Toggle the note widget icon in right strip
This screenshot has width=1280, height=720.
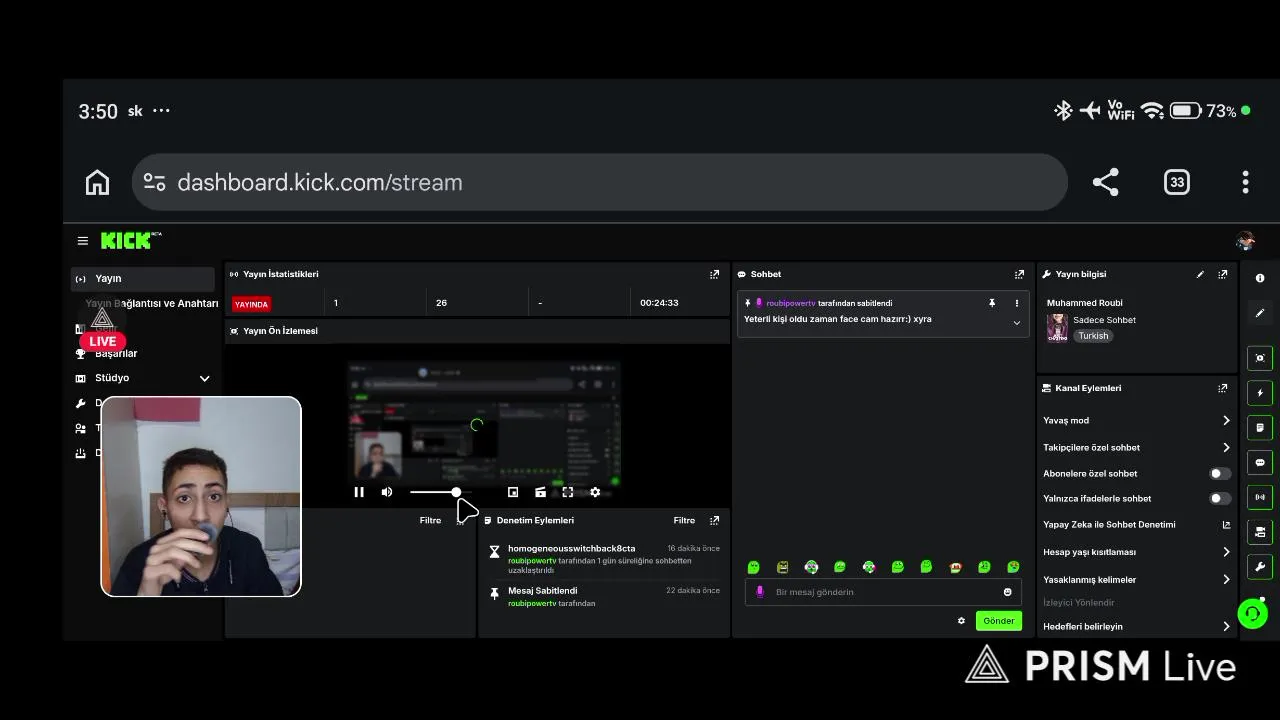(1260, 428)
